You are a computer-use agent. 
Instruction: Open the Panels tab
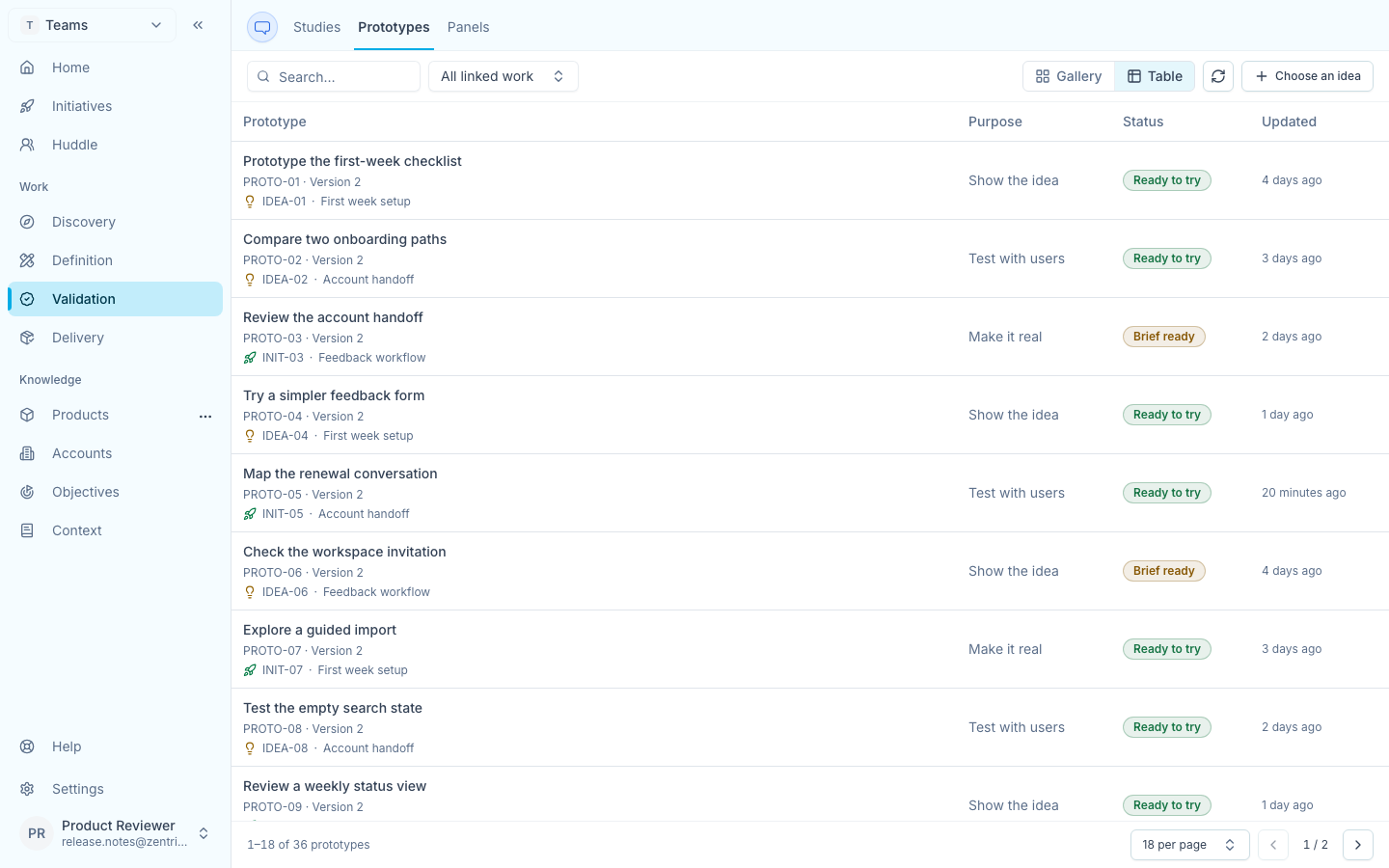tap(468, 27)
